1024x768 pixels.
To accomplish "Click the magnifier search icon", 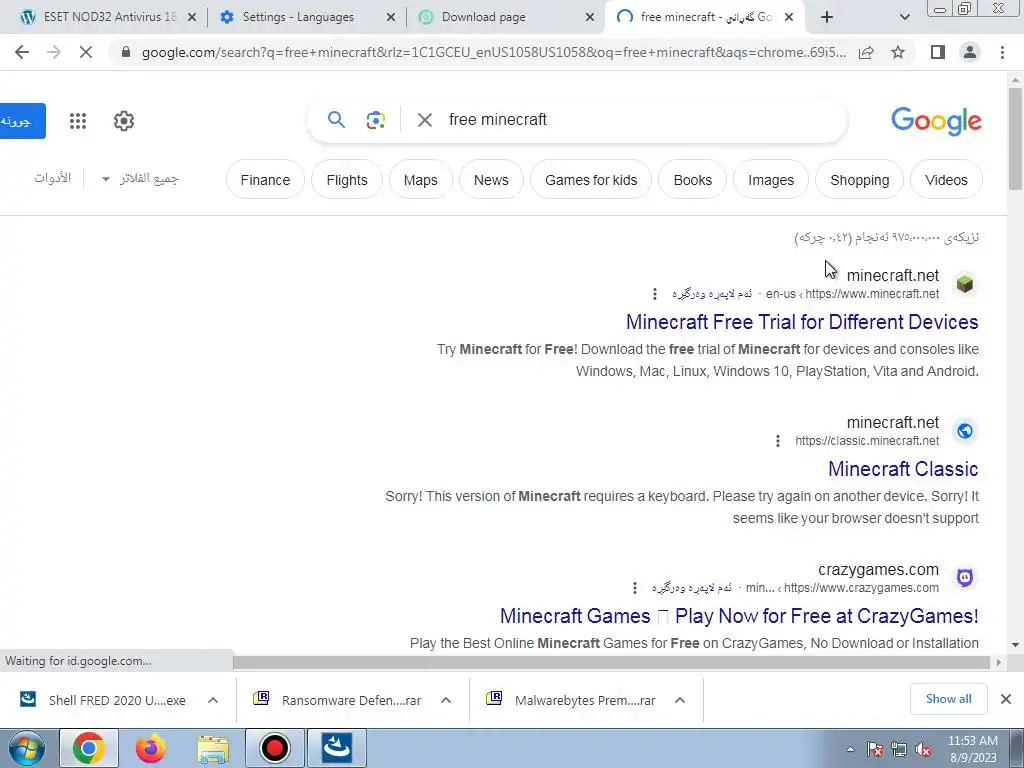I will coord(336,120).
